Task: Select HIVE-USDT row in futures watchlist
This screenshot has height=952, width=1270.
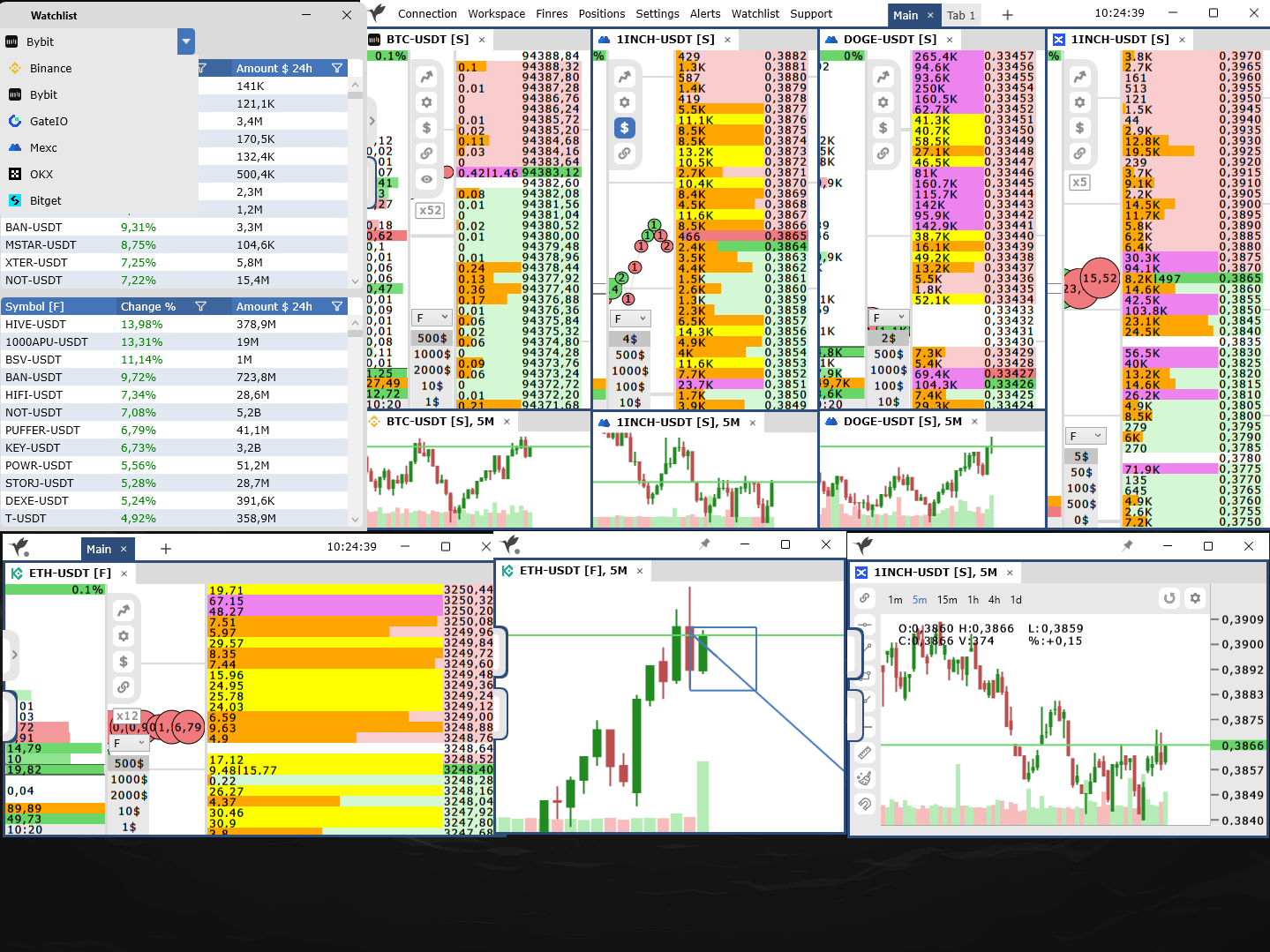Action: click(x=174, y=324)
